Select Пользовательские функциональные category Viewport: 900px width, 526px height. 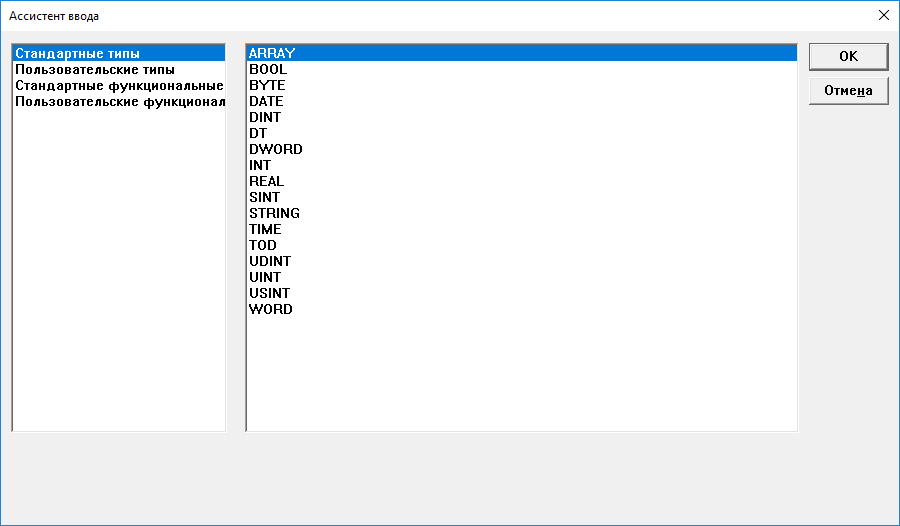click(118, 102)
